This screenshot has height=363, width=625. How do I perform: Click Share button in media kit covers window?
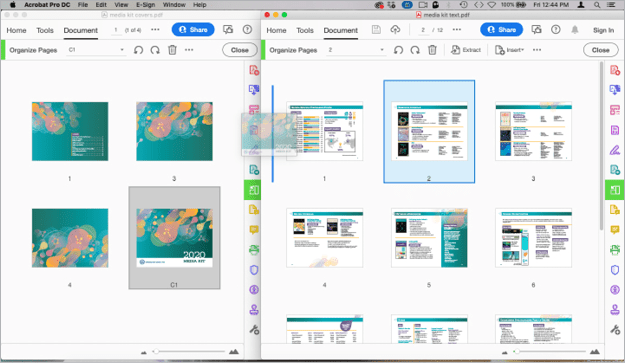pos(193,29)
